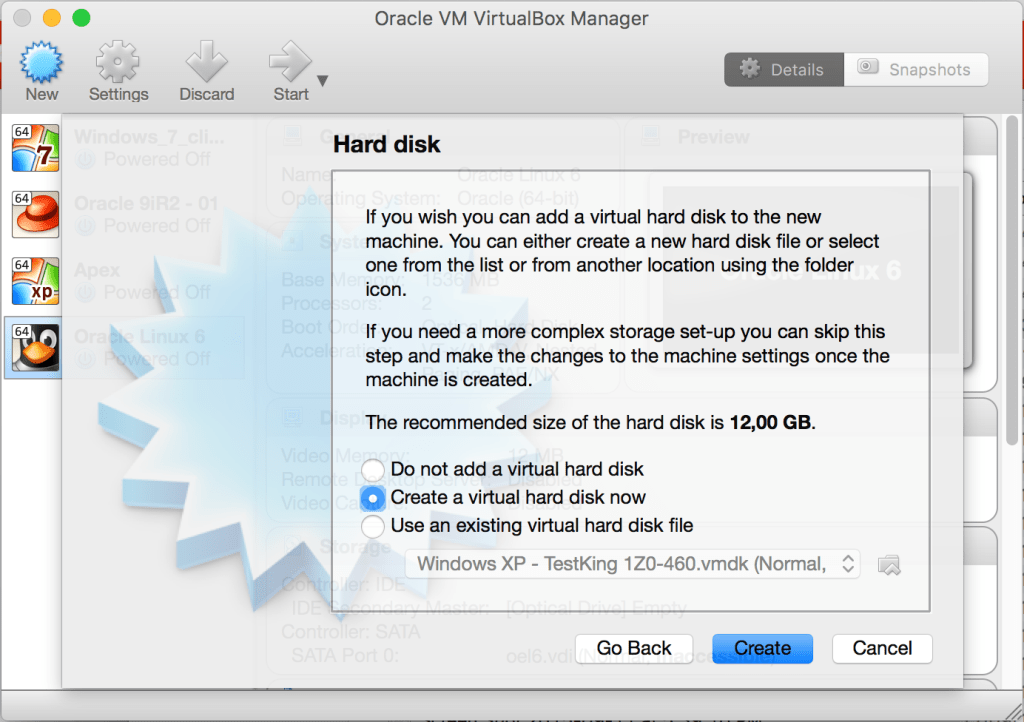Click the Go Back button
This screenshot has height=722, width=1024.
tap(633, 648)
